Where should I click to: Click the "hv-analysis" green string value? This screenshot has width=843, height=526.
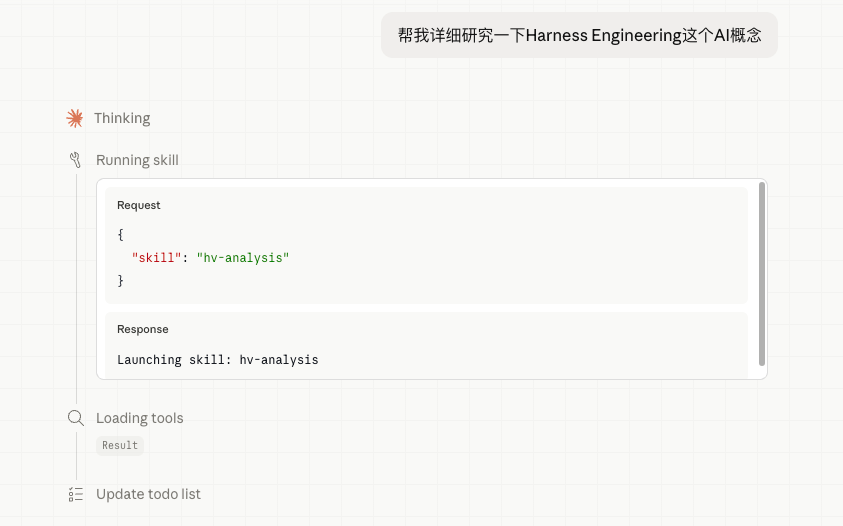242,258
